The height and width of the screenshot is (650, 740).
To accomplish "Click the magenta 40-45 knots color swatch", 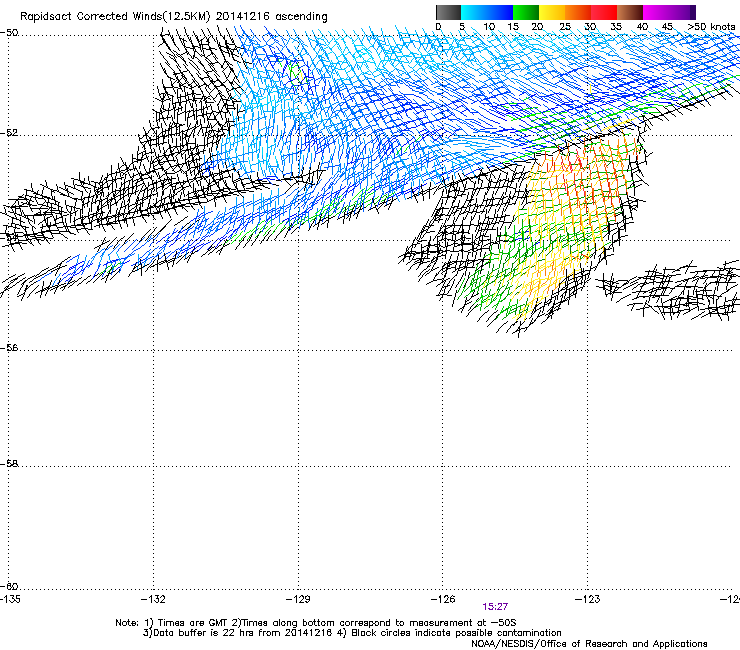I will tap(656, 12).
